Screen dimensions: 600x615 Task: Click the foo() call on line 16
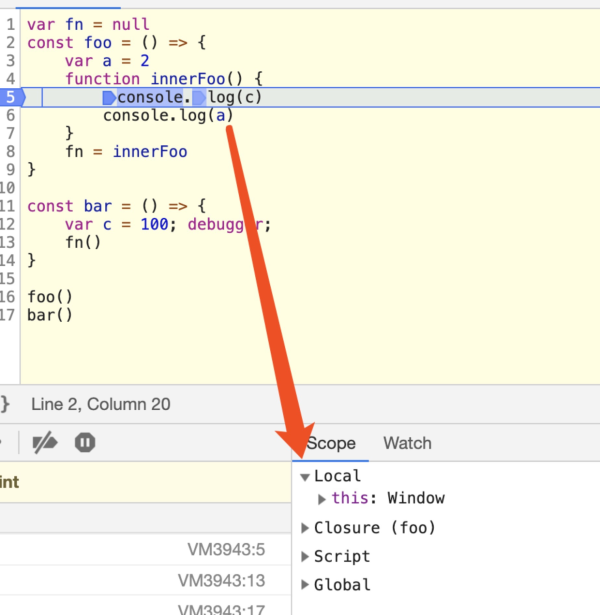pos(50,297)
